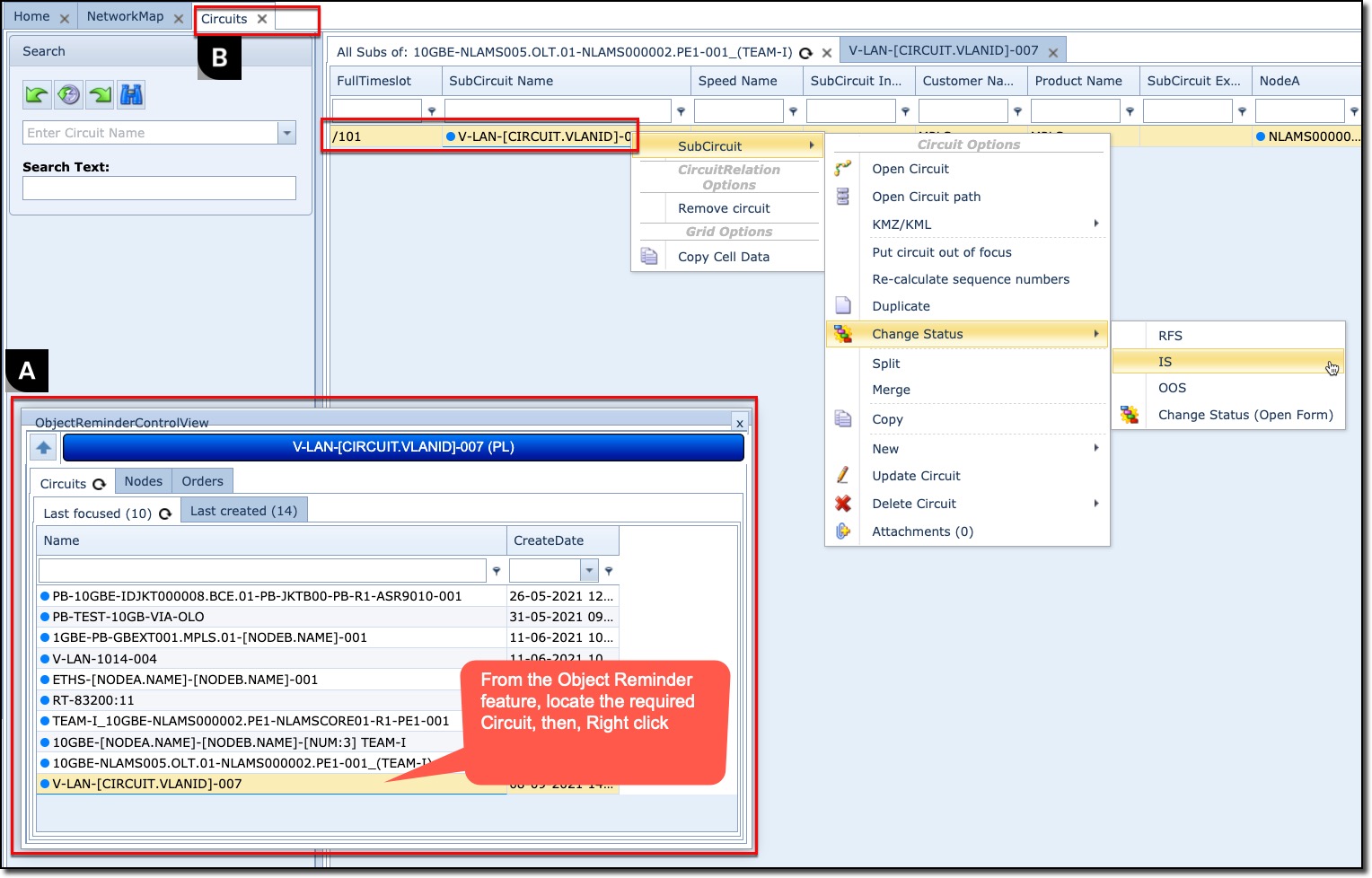Switch to the Nodes tab
The image size is (1372, 878).
pyautogui.click(x=144, y=481)
